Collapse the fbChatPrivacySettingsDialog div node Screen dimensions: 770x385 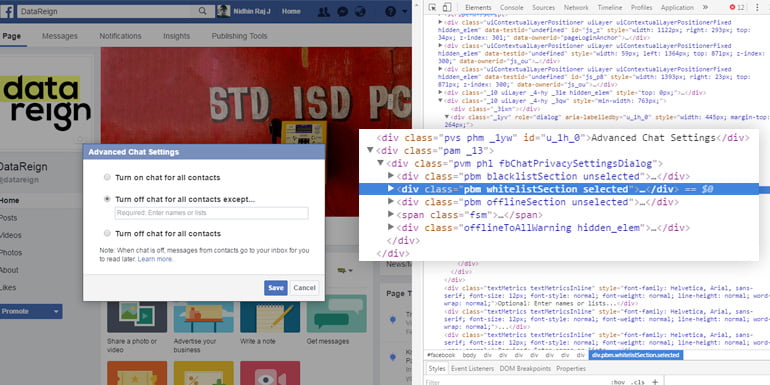tap(381, 163)
